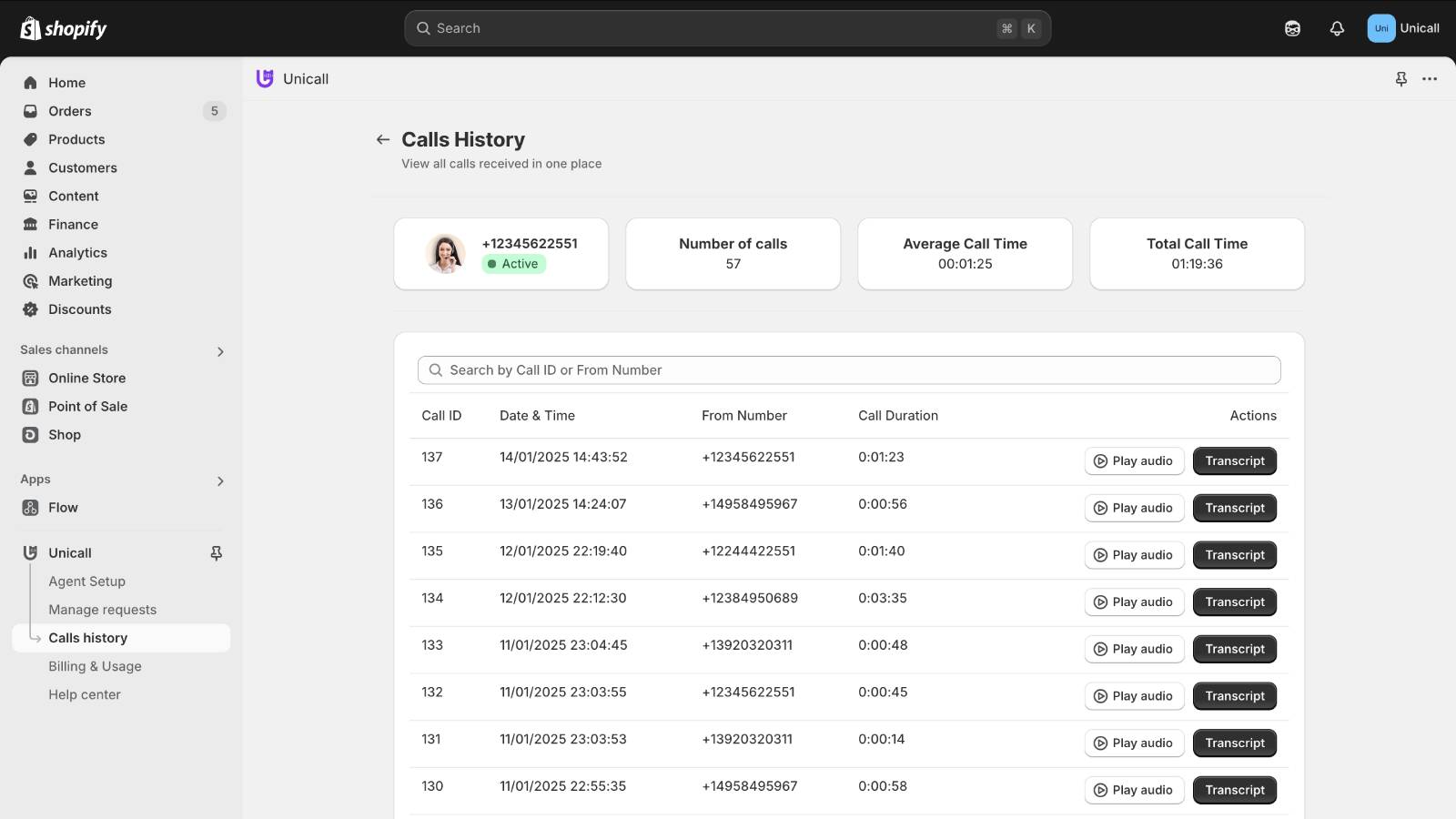
Task: Click the Finance bank icon
Action: 30,224
